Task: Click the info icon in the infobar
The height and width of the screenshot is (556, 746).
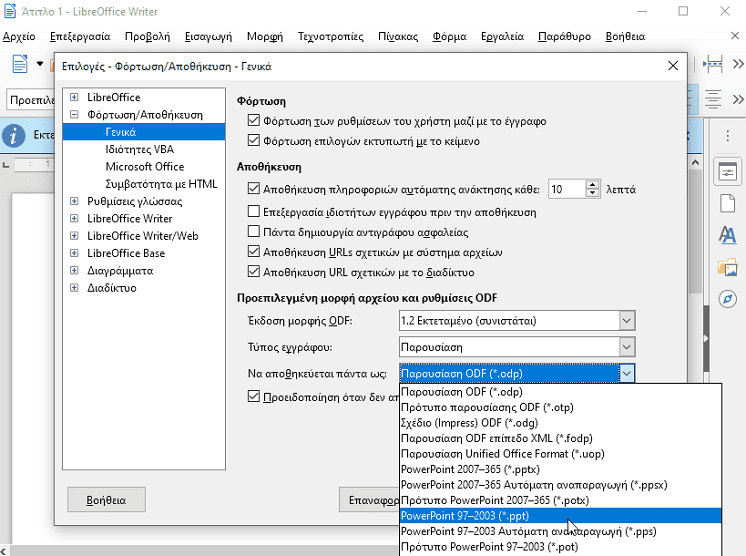Action: tap(13, 136)
